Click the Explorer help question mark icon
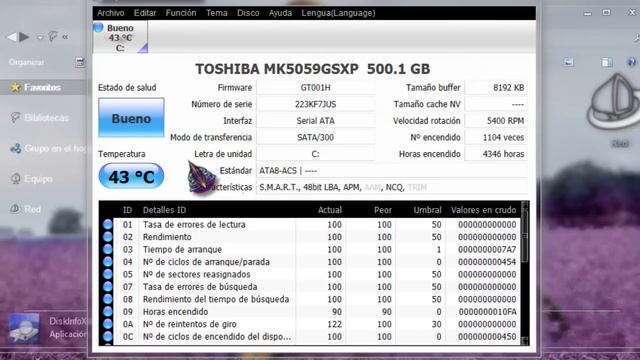Image resolution: width=640 pixels, height=360 pixels. (x=631, y=62)
